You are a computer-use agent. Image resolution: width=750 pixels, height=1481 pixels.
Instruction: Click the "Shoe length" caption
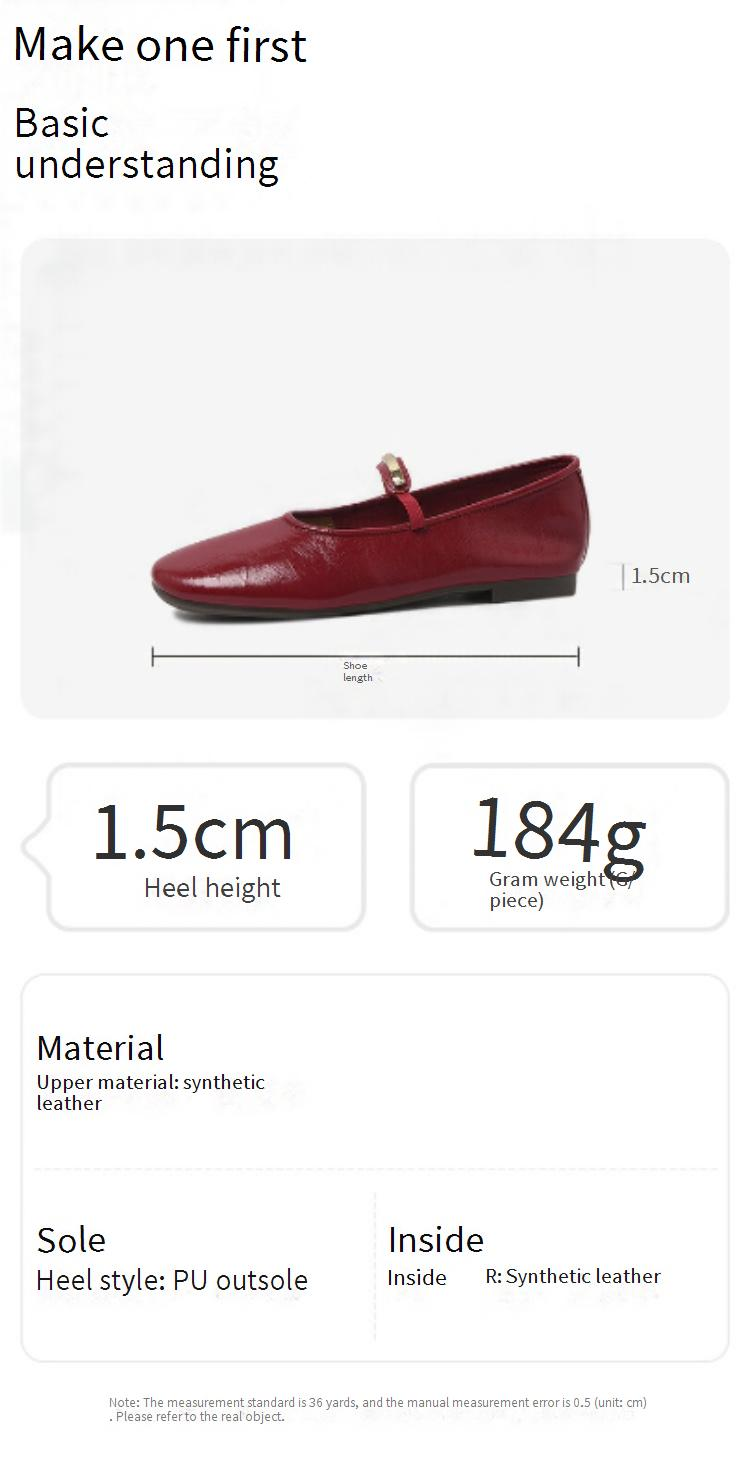pyautogui.click(x=357, y=671)
